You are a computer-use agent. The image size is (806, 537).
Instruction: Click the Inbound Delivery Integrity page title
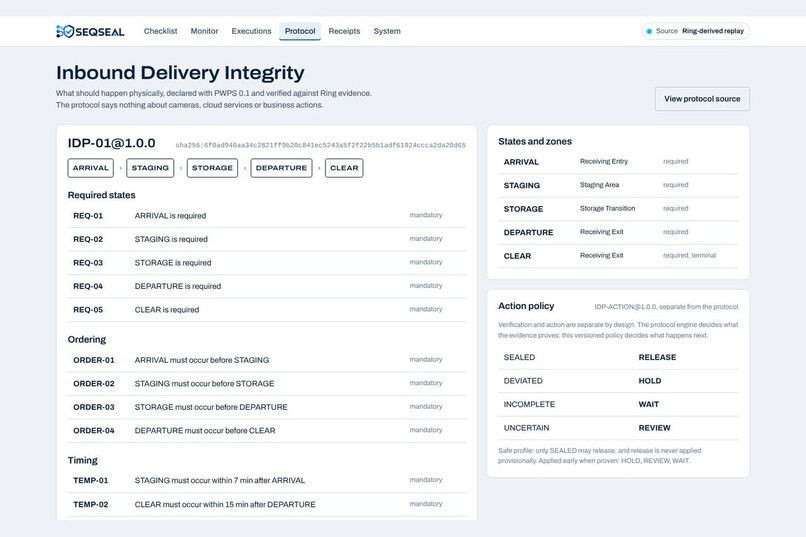[180, 72]
